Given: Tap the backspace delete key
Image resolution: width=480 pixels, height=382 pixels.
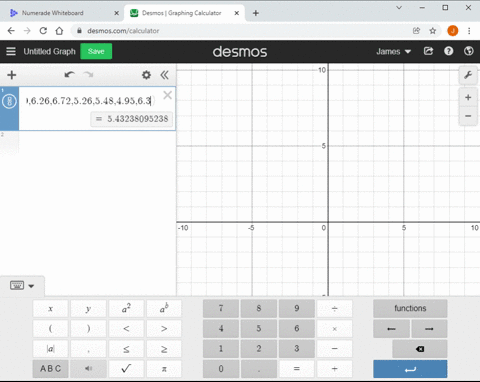Looking at the screenshot, I should click(420, 349).
